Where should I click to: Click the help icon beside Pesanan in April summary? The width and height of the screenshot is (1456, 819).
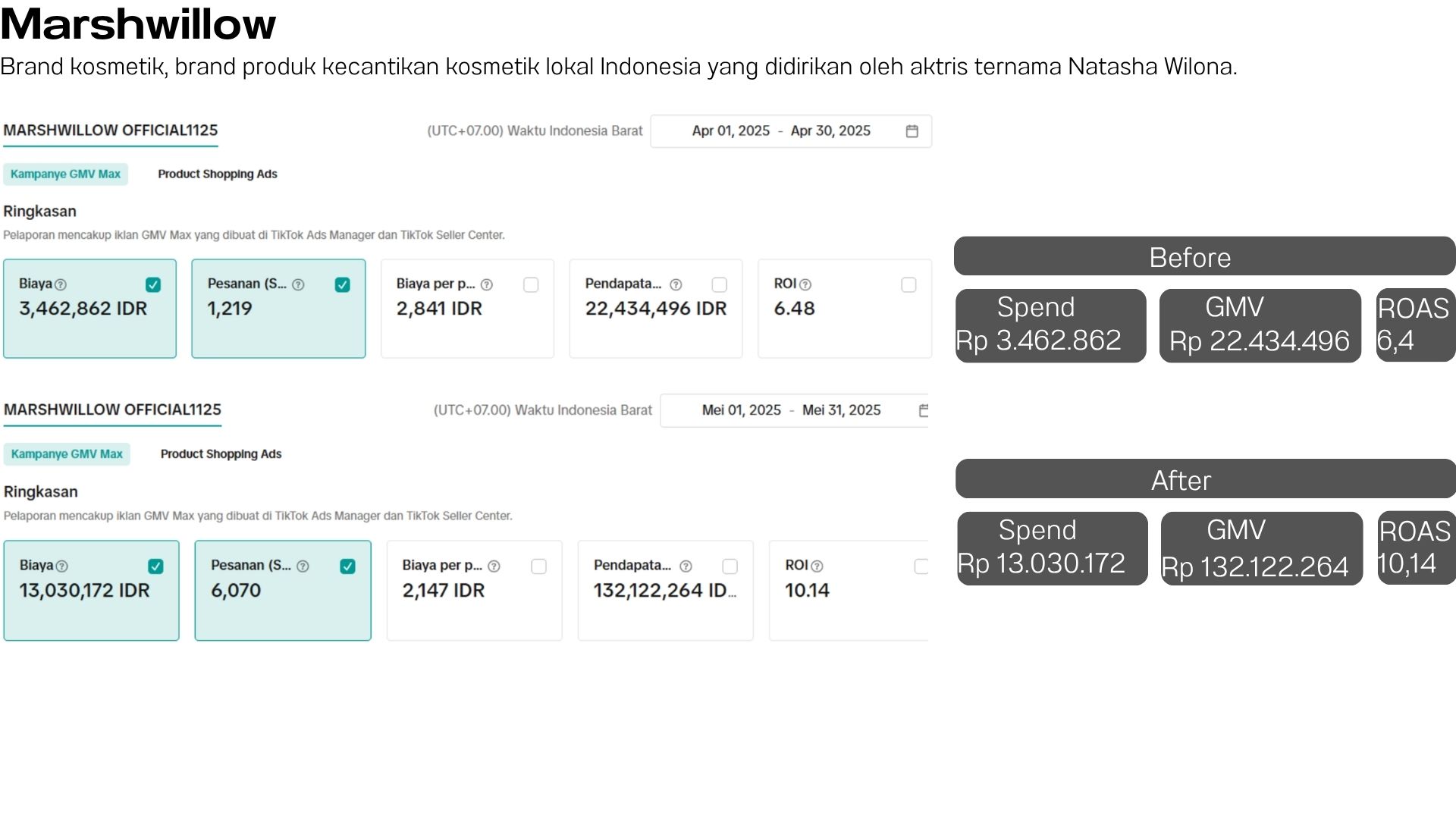(298, 284)
